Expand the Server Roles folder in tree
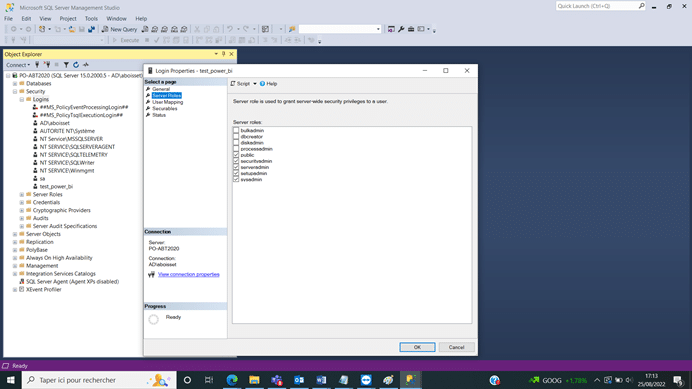 (x=22, y=194)
